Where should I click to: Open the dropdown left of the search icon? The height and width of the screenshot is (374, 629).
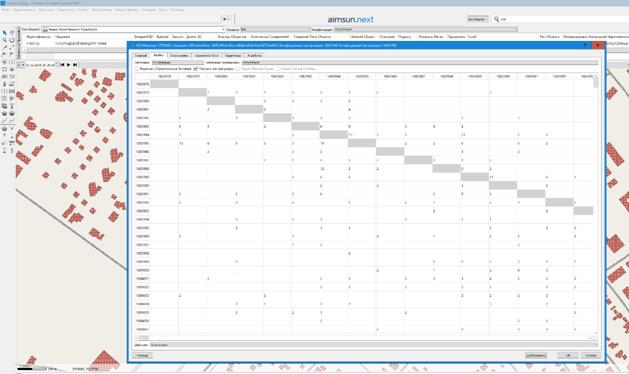(x=477, y=19)
